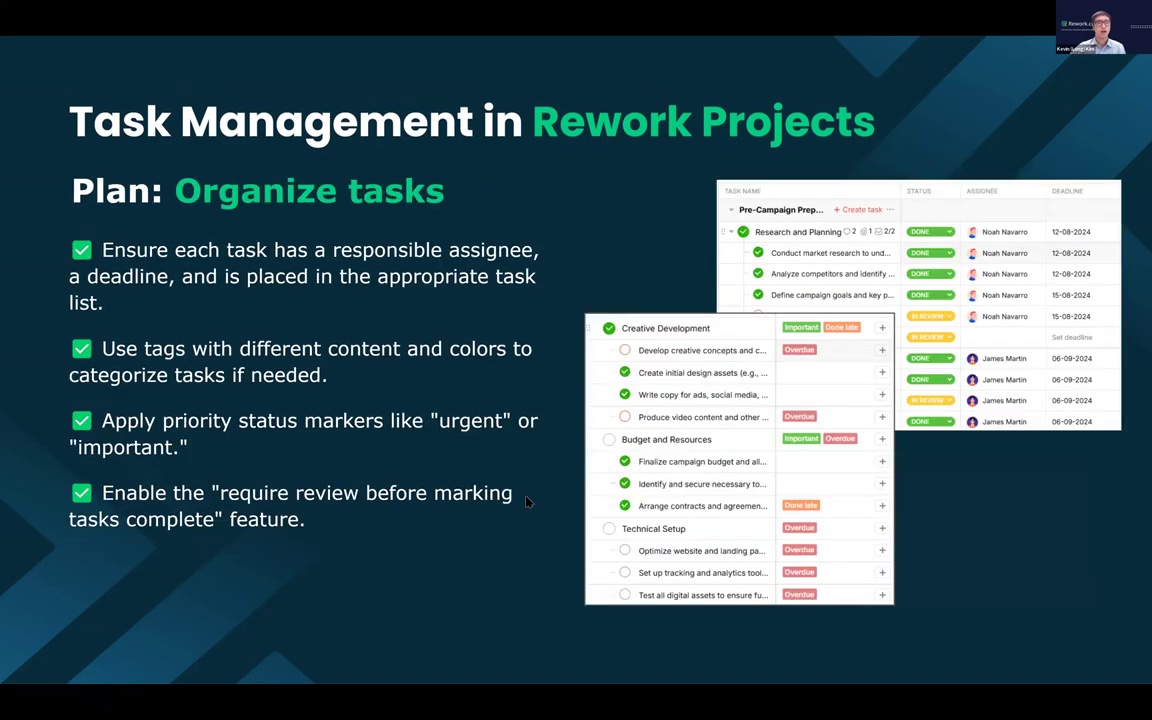Click plus icon beside Create initial design assets

tap(882, 372)
